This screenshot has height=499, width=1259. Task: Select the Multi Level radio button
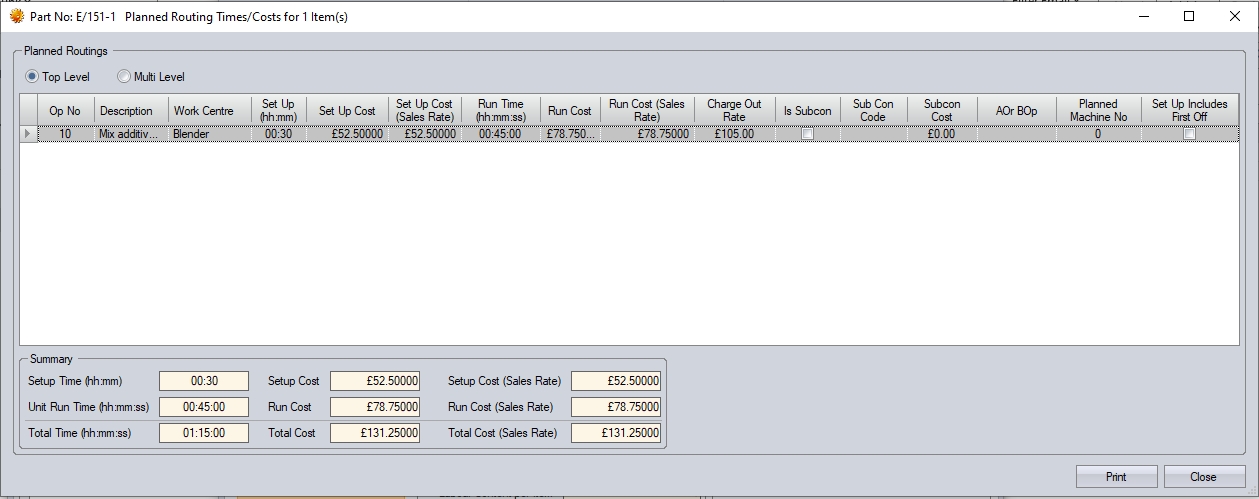coord(124,77)
